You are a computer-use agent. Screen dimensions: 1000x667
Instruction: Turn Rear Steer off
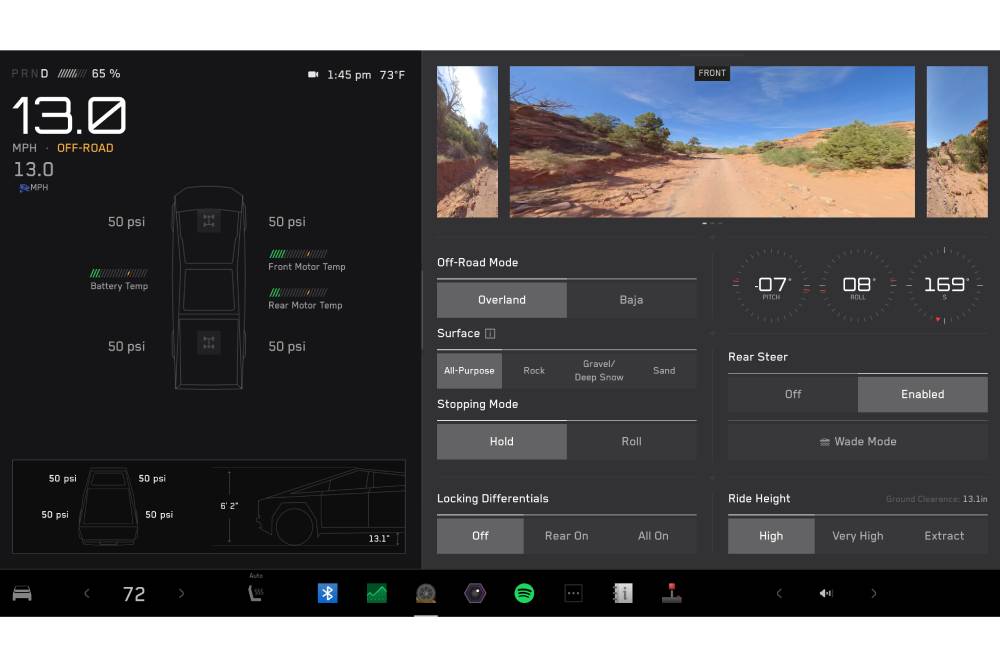click(793, 394)
